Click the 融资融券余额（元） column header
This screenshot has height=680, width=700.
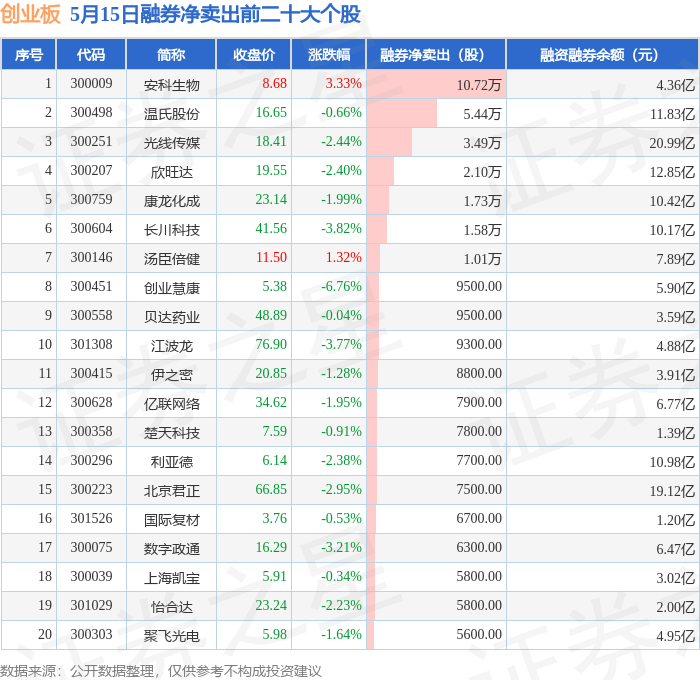(x=602, y=54)
